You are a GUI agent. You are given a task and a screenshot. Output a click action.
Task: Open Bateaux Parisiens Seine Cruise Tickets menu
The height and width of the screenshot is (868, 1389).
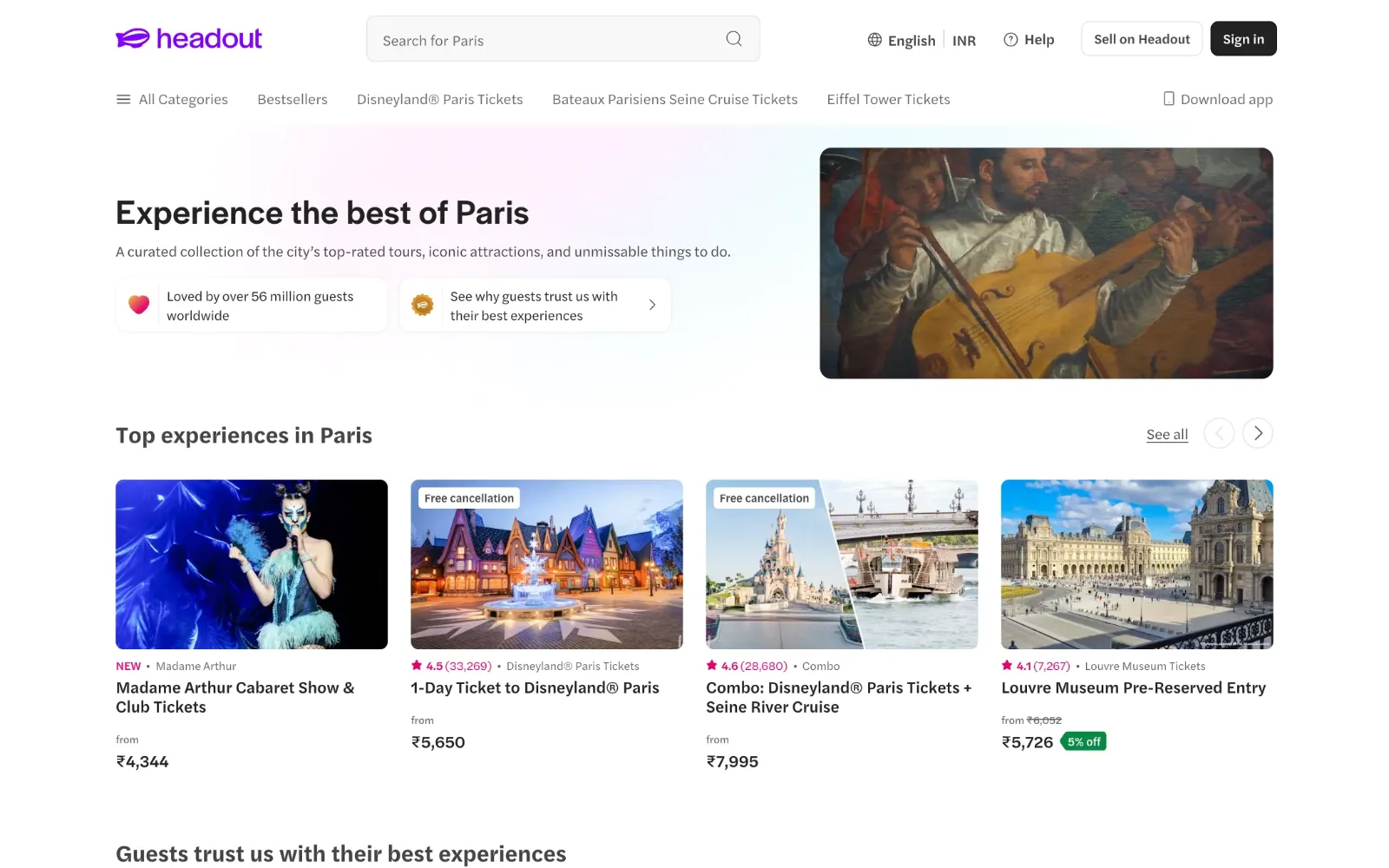675,100
